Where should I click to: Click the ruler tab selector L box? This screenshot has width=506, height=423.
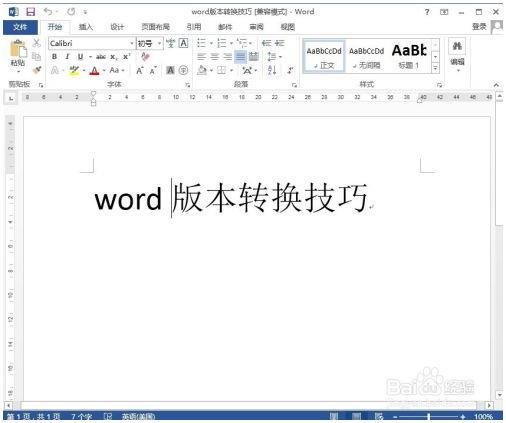coord(11,98)
